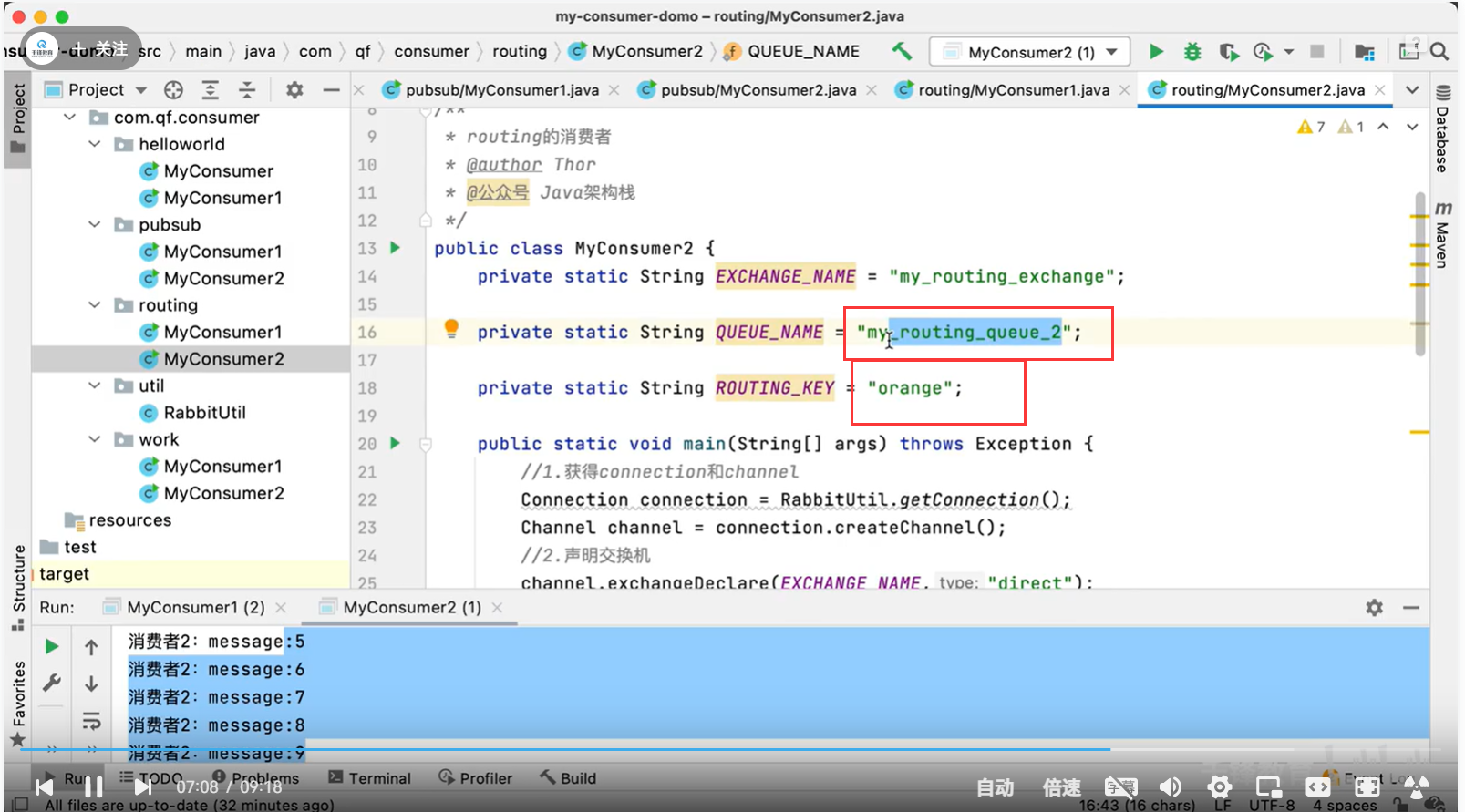1465x812 pixels.
Task: Run with Coverage using the shield icon
Action: click(x=1228, y=52)
